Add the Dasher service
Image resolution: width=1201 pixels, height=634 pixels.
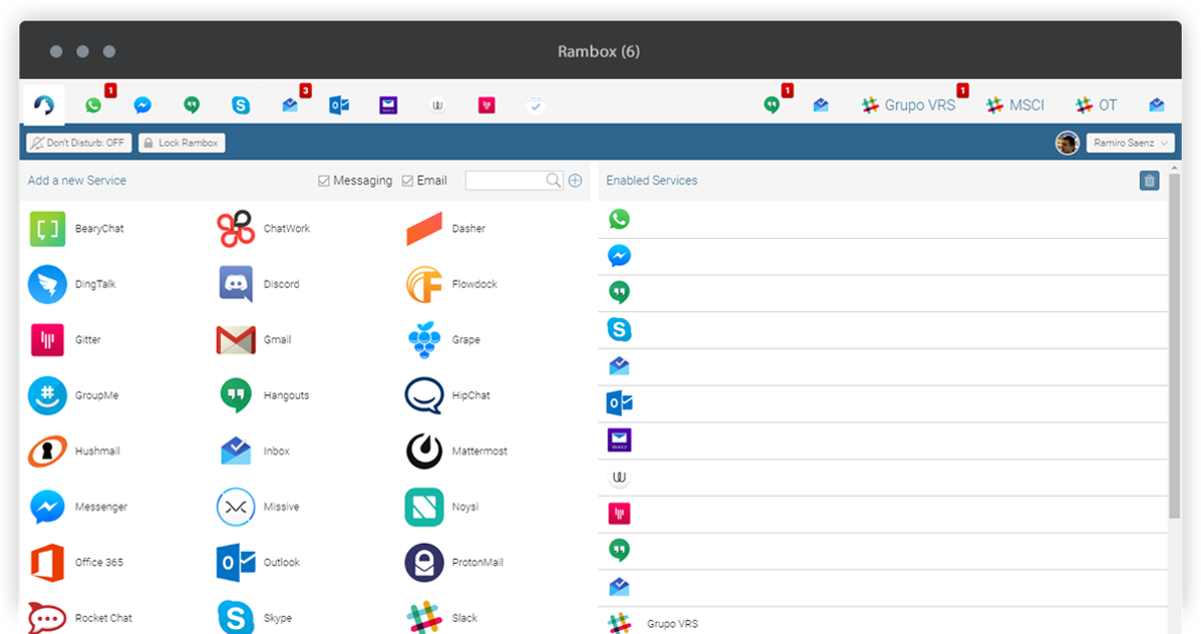pos(446,229)
